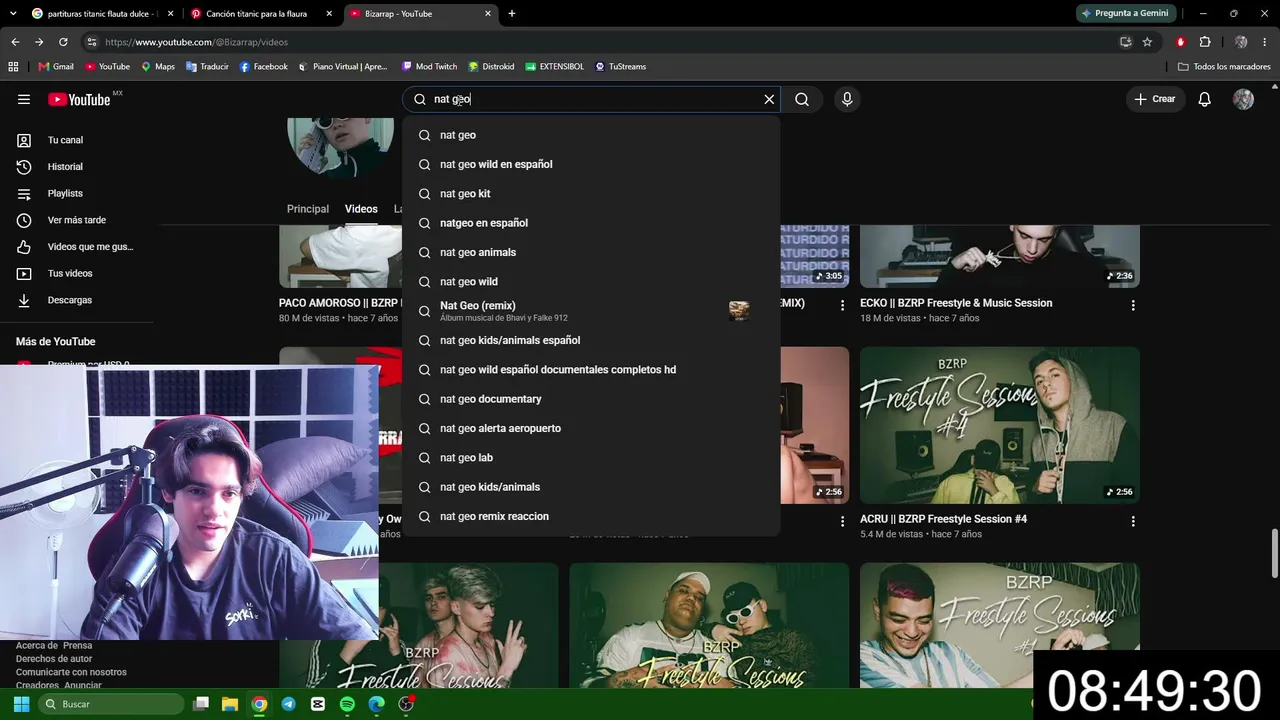This screenshot has height=720, width=1280.
Task: Open the Chrome three-dot menu
Action: coord(1265,42)
